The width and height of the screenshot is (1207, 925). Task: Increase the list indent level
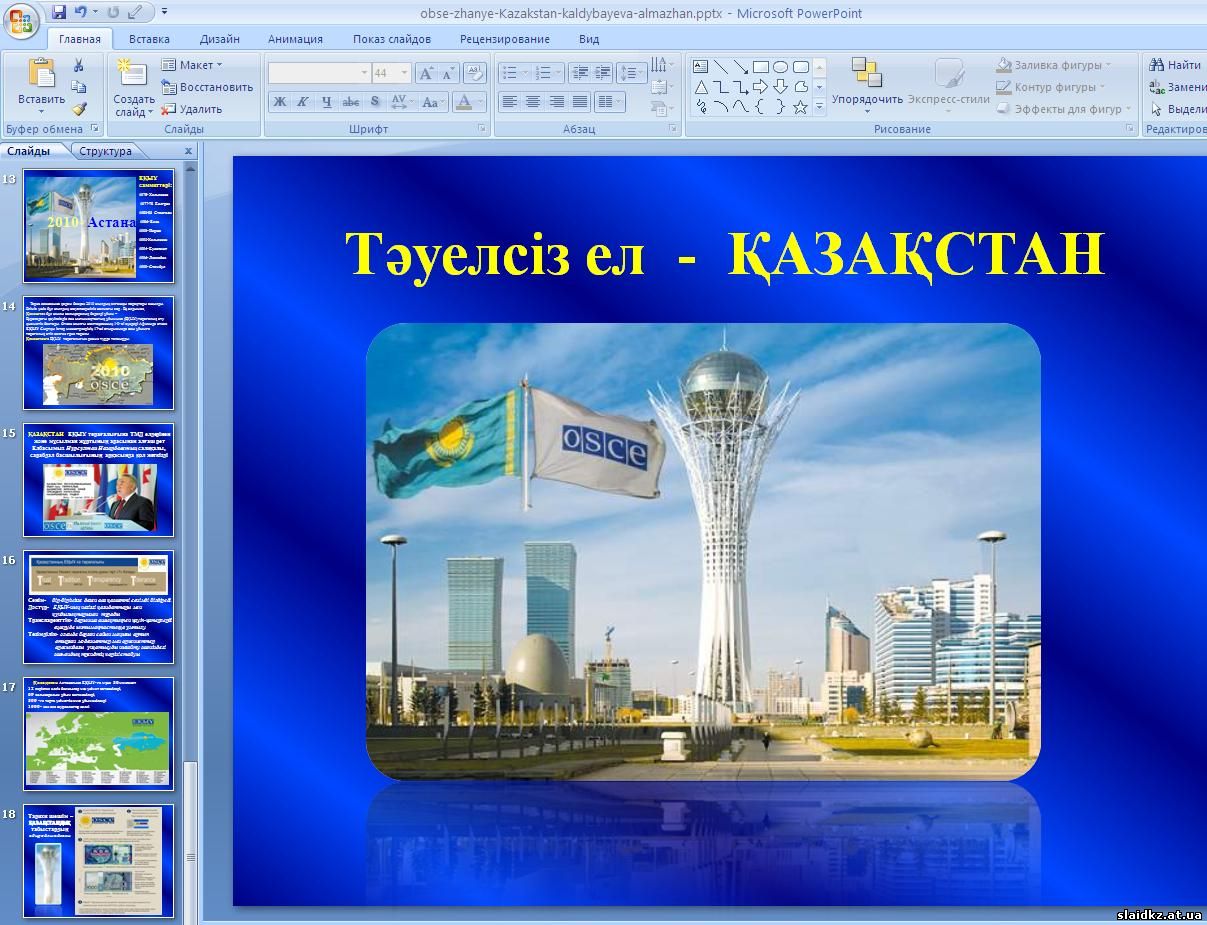[602, 72]
